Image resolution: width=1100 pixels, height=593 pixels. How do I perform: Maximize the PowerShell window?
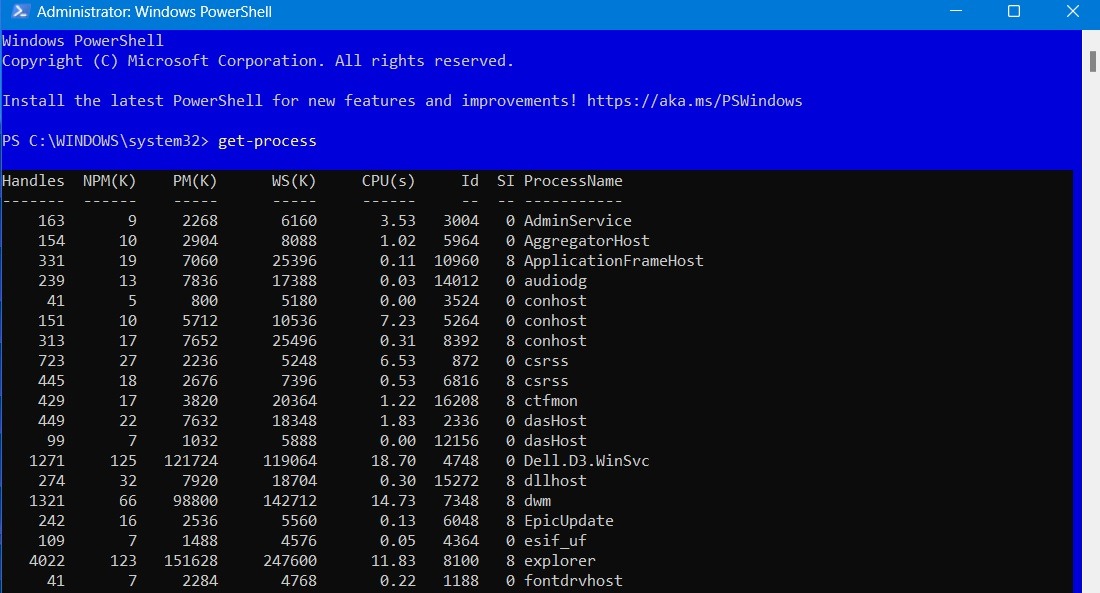click(x=1014, y=11)
